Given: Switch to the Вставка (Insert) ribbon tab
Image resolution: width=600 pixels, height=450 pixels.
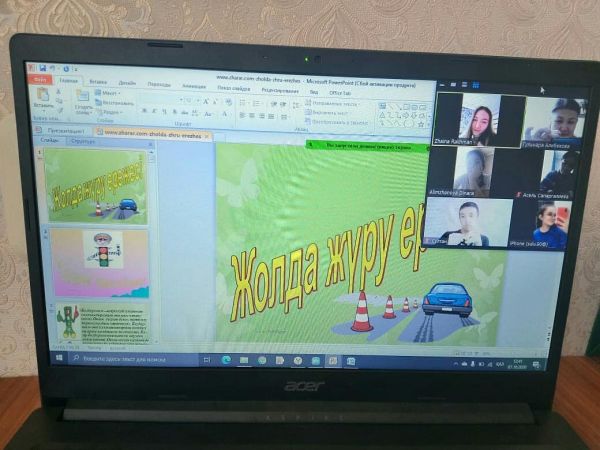Looking at the screenshot, I should click(98, 83).
